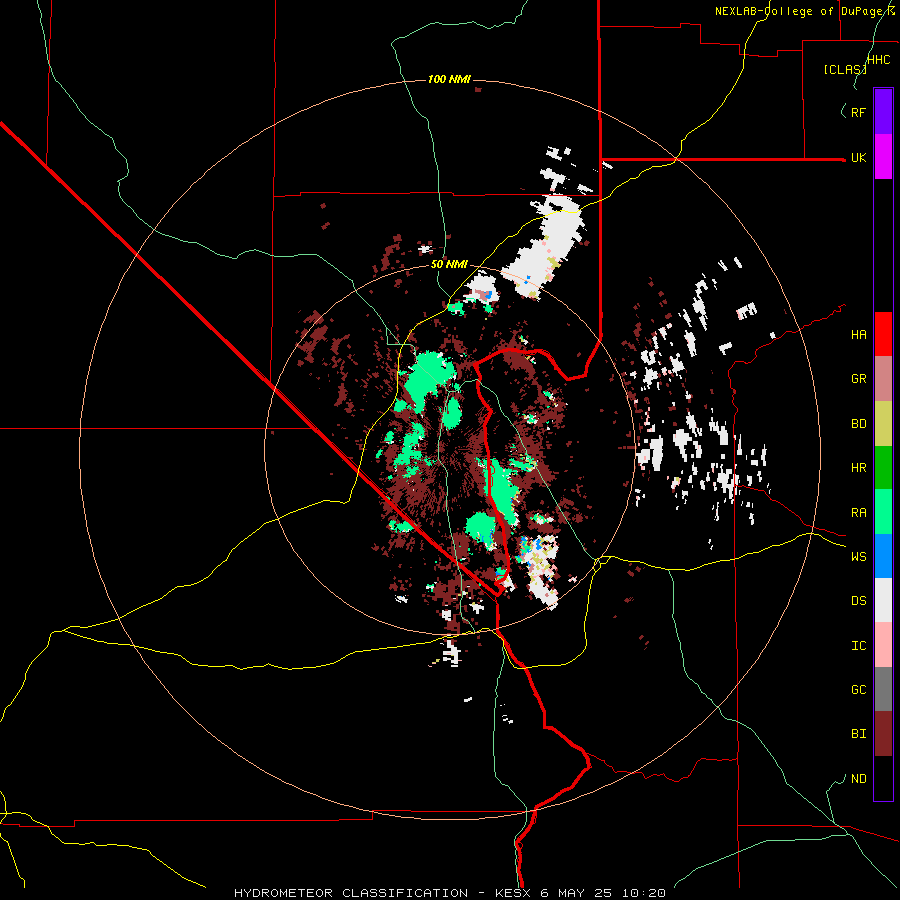900x900 pixels.
Task: Click the HR legend label
Action: 858,468
